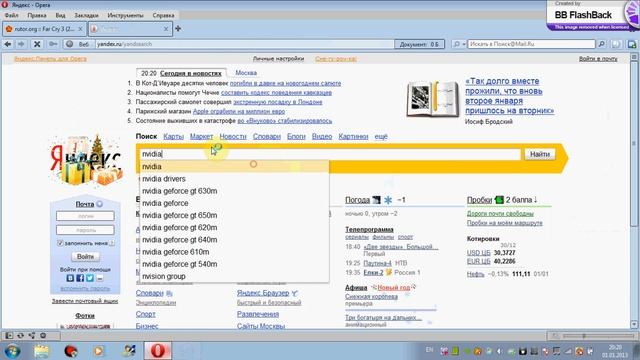The width and height of the screenshot is (640, 360).
Task: Select suggestion 'nvision group'
Action: click(234, 276)
